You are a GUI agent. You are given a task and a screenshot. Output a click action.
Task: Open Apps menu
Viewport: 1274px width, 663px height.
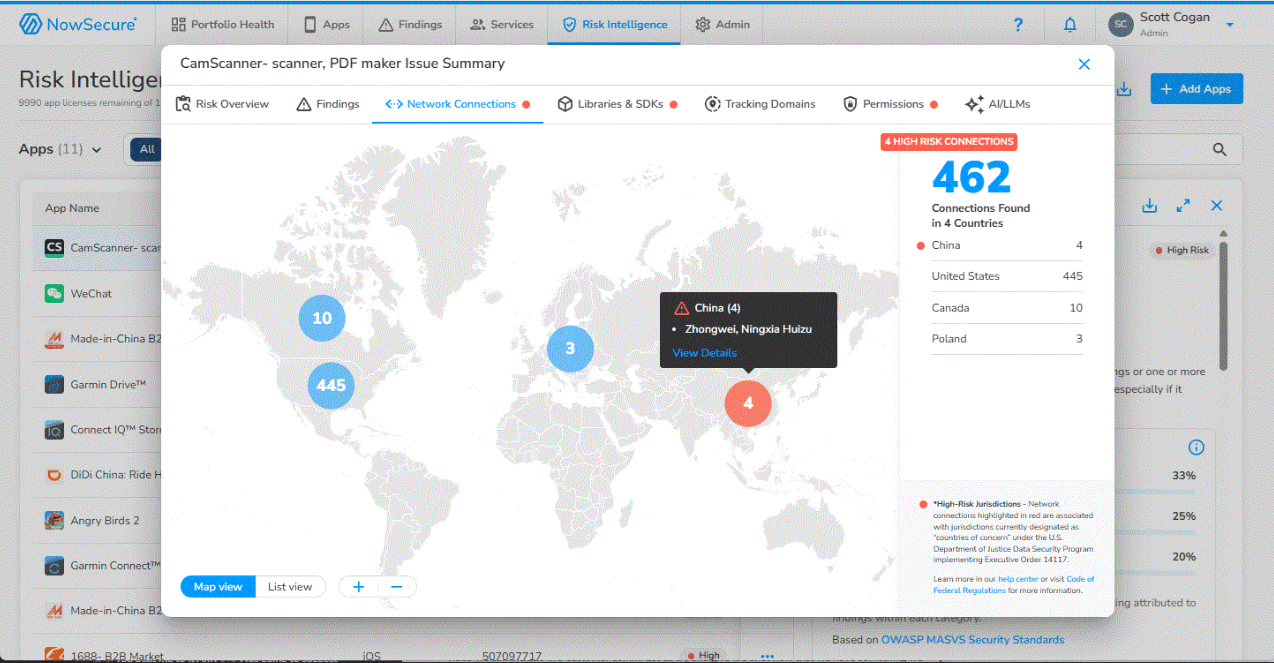pos(327,24)
